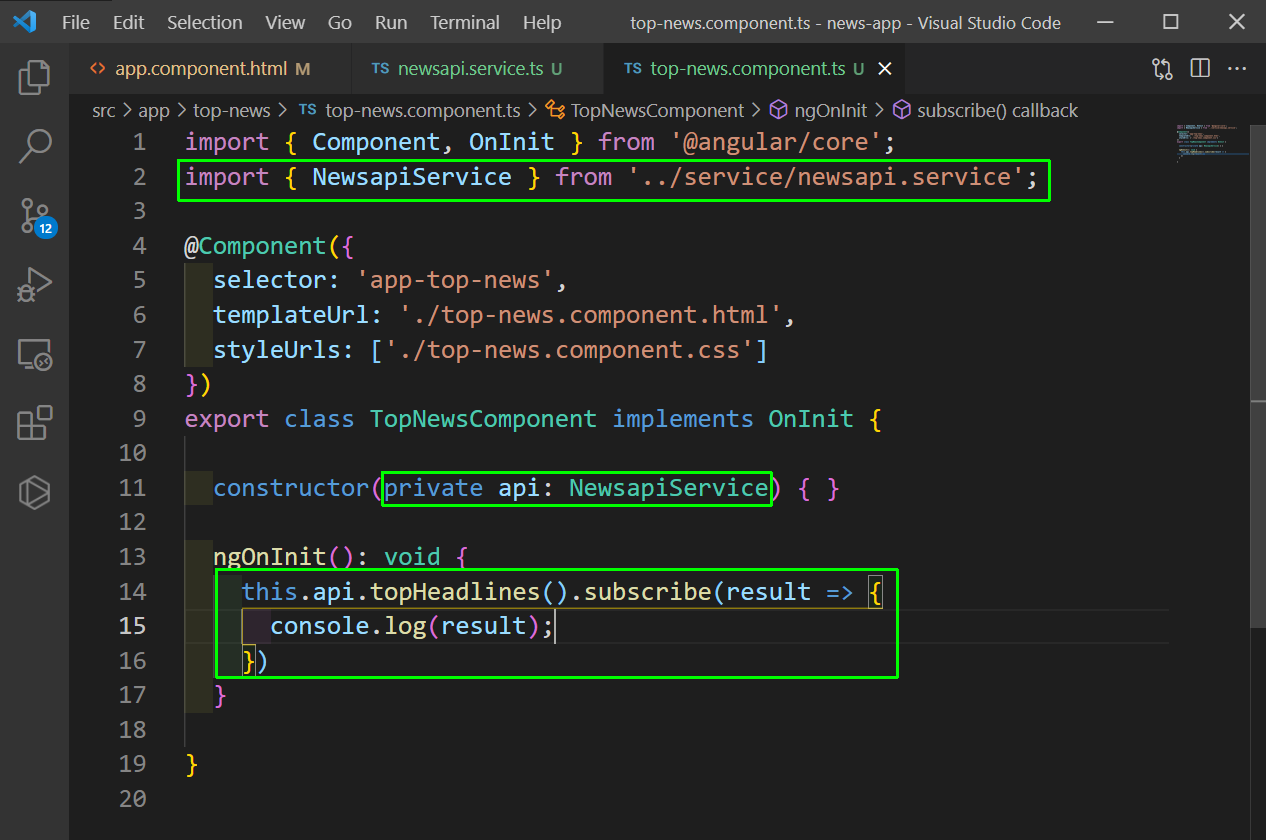Click the 'constructor' keyword on line 11
1266x840 pixels.
pos(291,488)
